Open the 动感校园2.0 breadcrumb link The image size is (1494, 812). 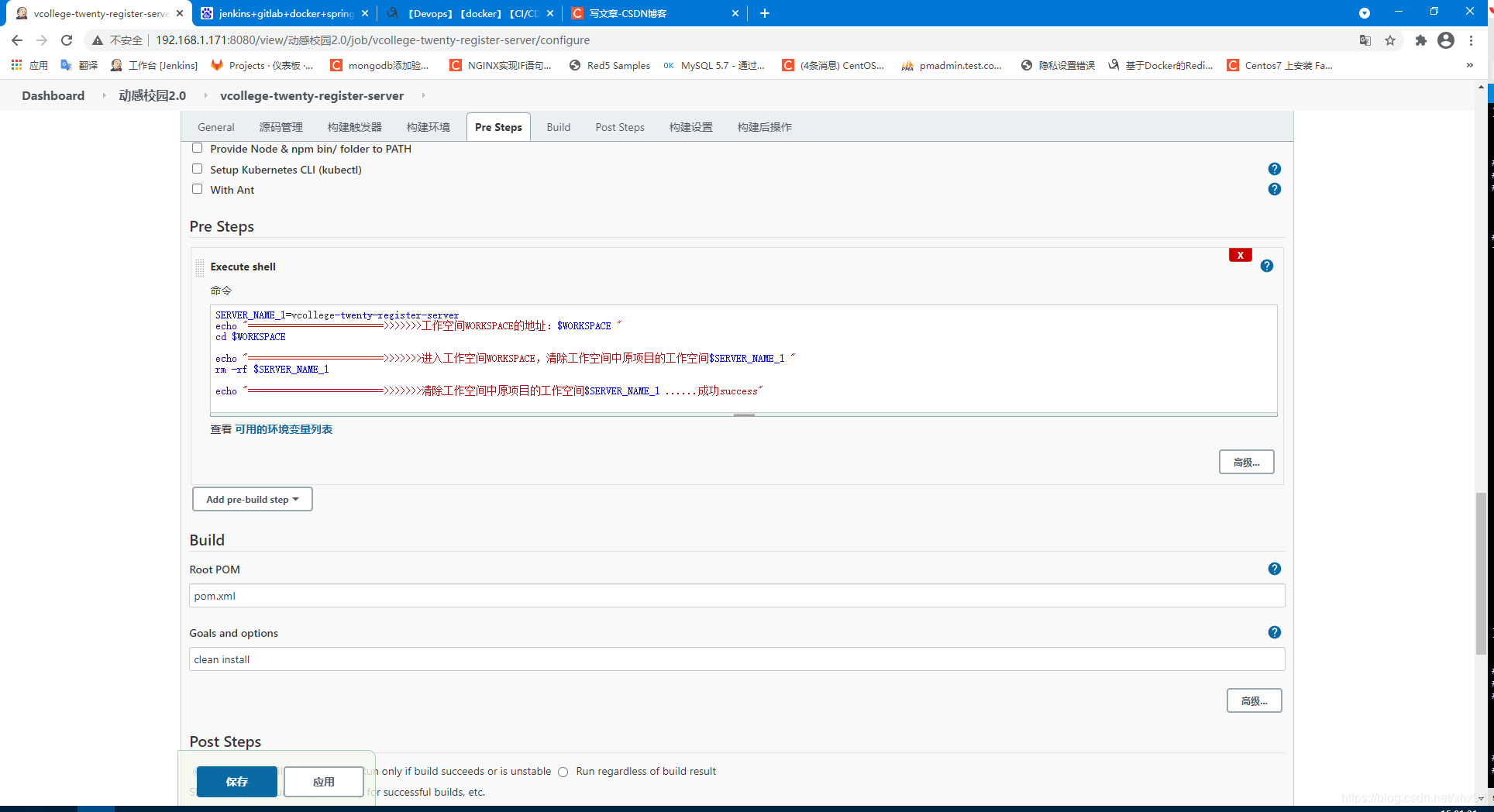152,95
